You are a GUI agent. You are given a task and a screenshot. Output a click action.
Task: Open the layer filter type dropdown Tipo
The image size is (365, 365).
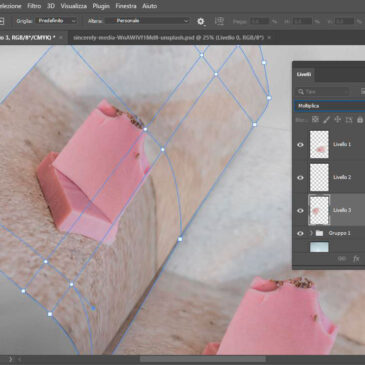point(323,91)
